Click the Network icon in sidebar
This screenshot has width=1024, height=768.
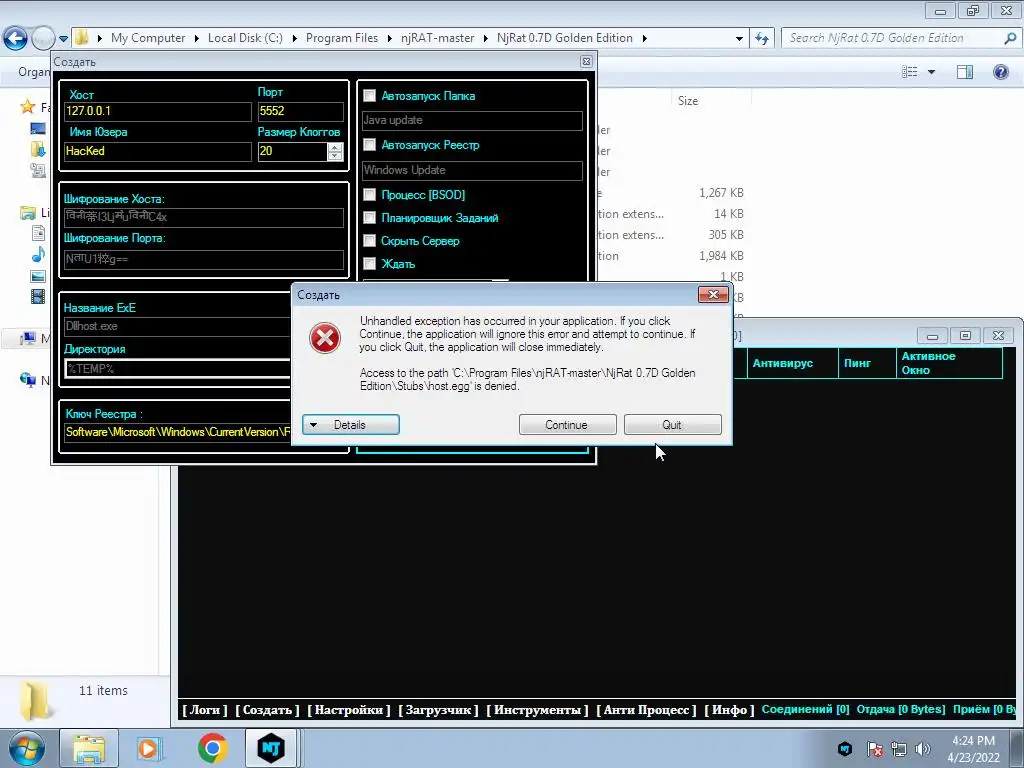tap(27, 379)
